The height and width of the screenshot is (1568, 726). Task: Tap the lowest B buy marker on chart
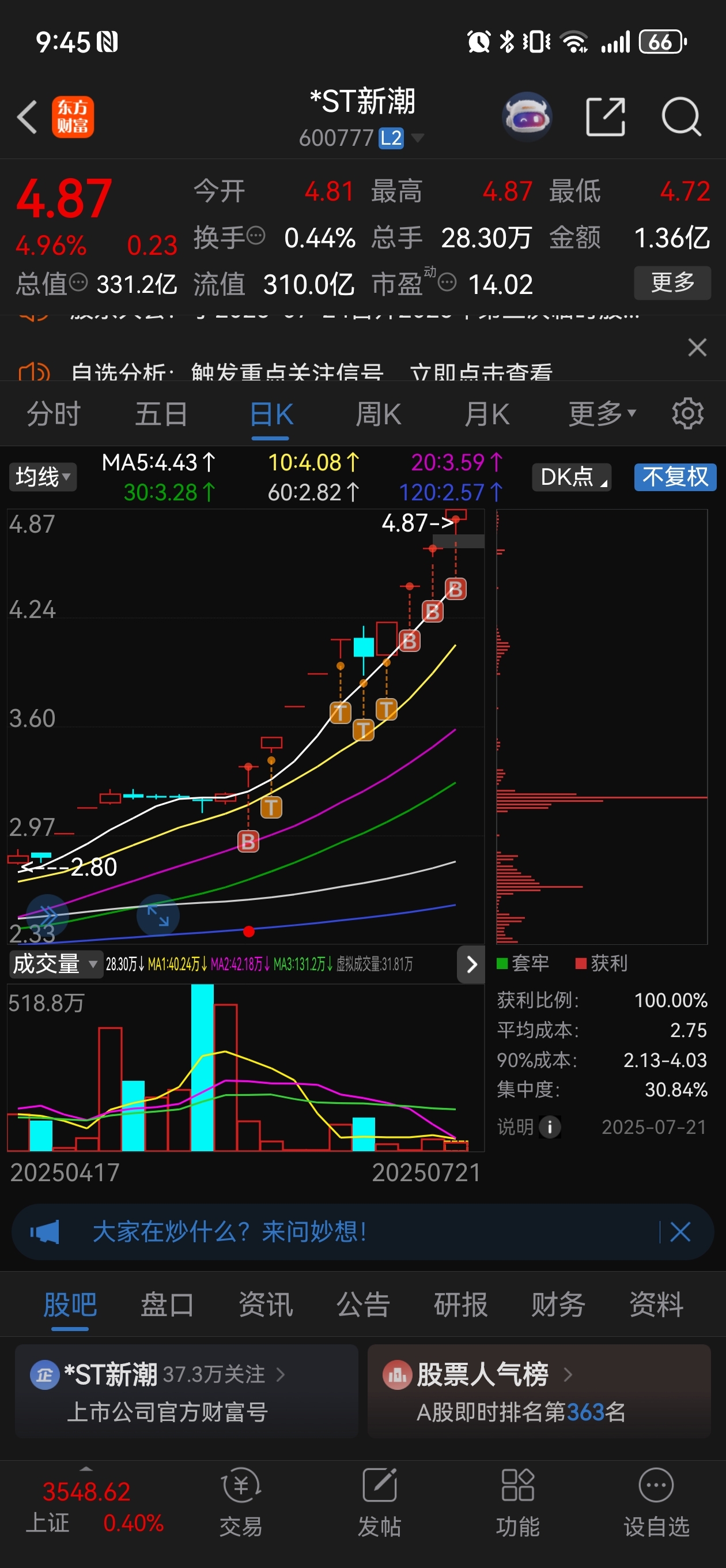tap(248, 841)
